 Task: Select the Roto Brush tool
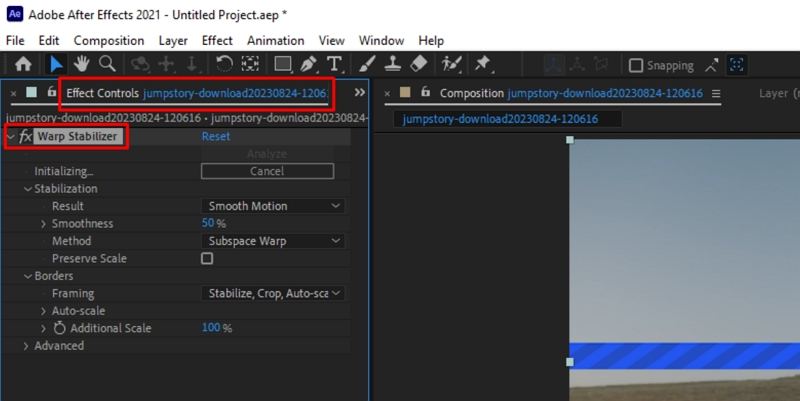pos(452,64)
